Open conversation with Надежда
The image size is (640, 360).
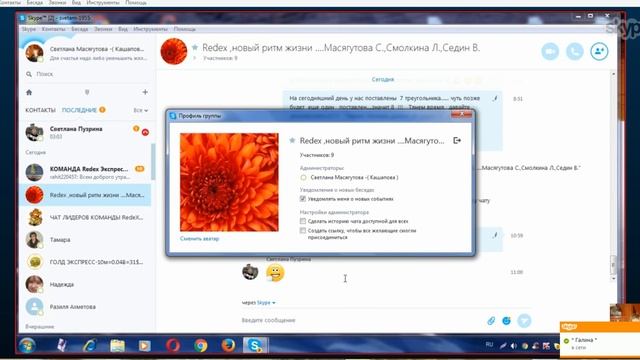(84, 284)
